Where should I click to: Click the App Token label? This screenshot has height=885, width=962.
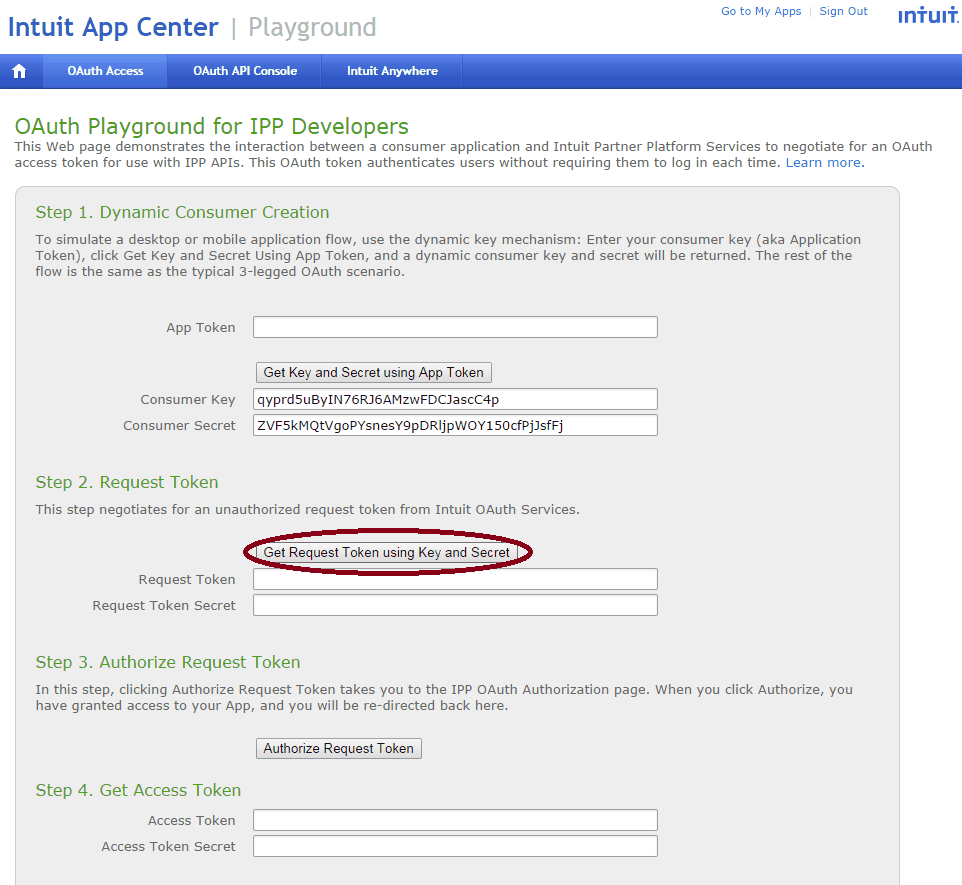point(201,328)
